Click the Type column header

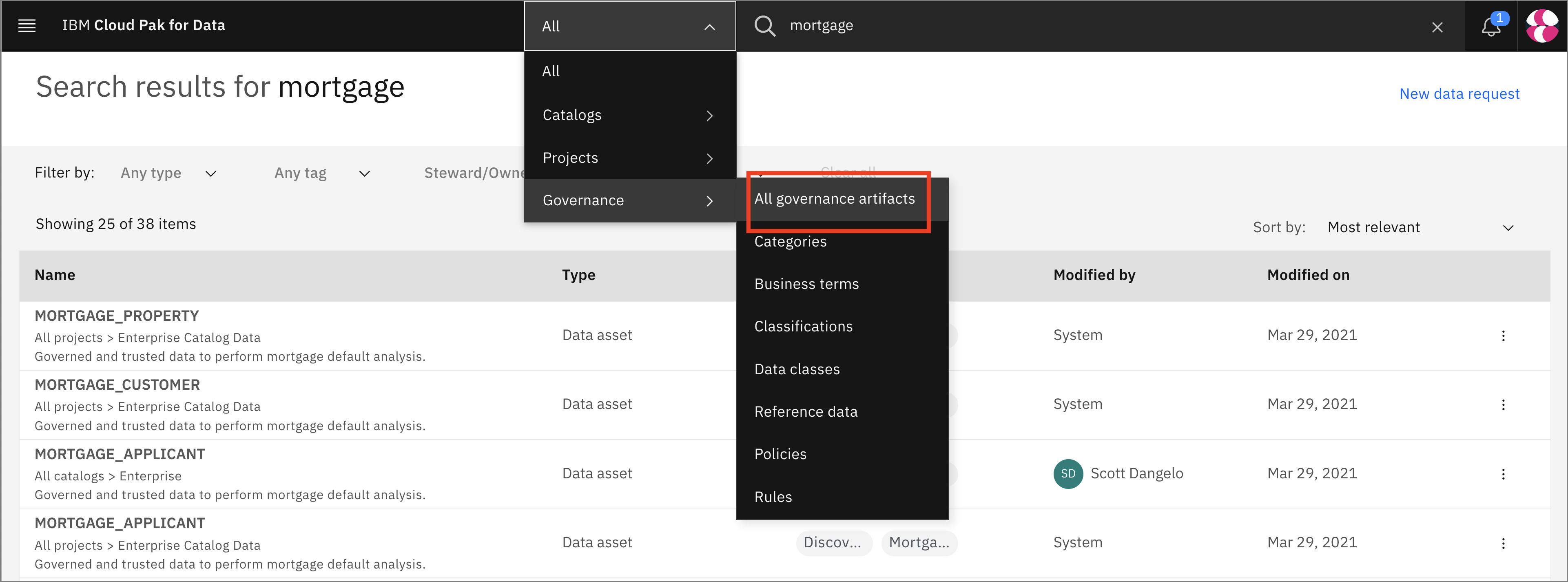[x=578, y=275]
